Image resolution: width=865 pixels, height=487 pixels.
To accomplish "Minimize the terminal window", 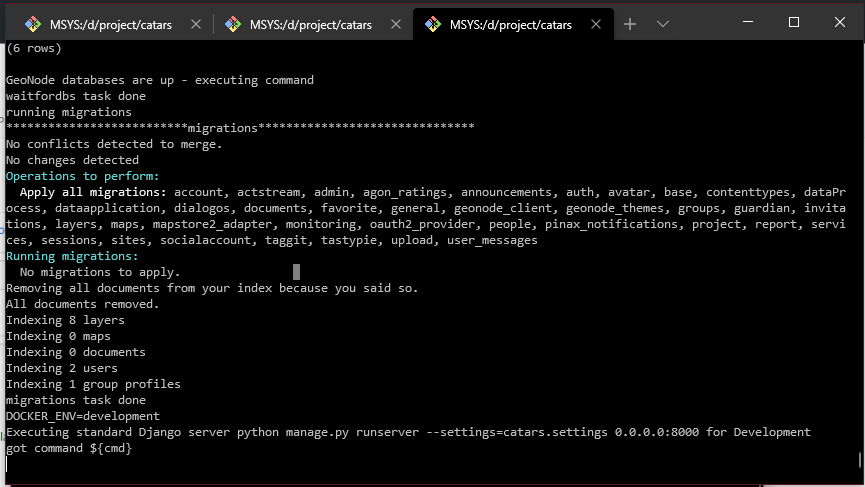I will [x=748, y=22].
